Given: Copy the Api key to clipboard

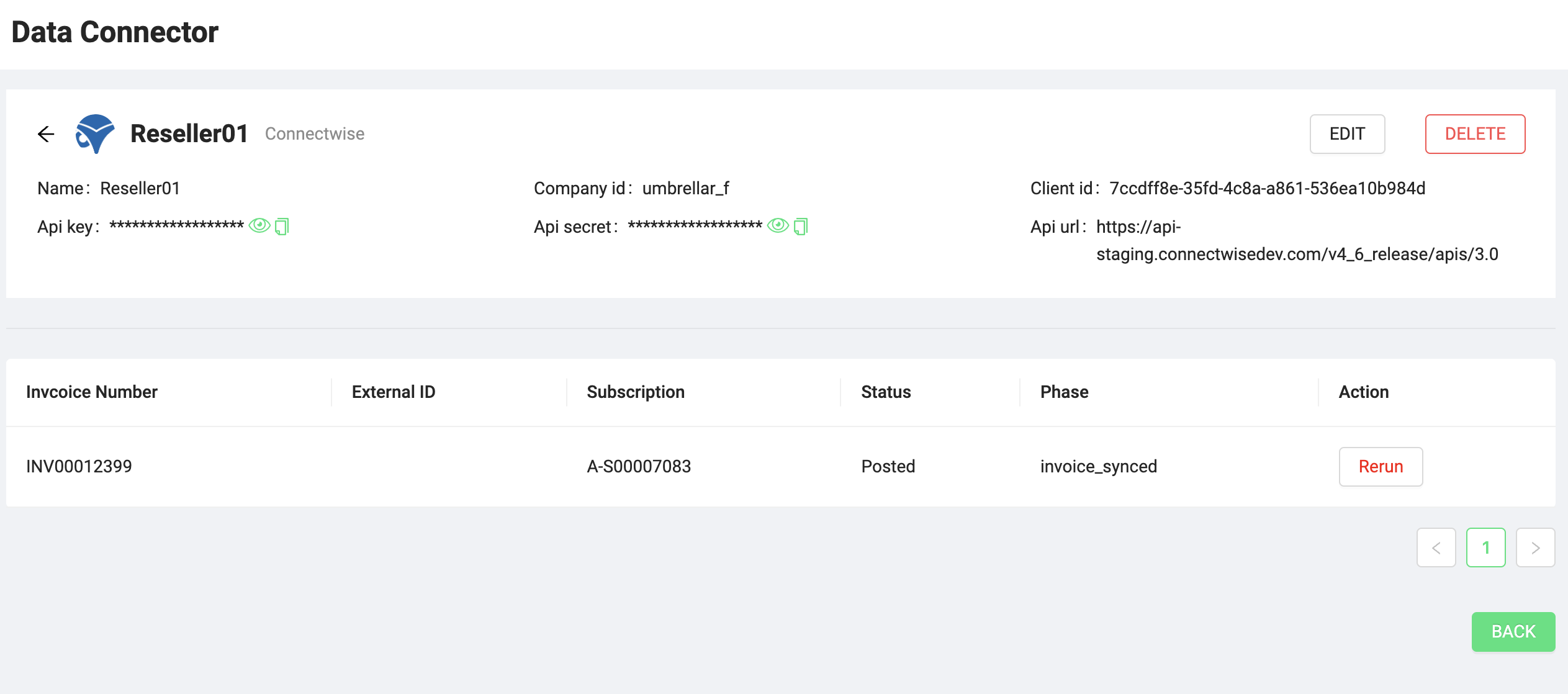Looking at the screenshot, I should (x=282, y=226).
